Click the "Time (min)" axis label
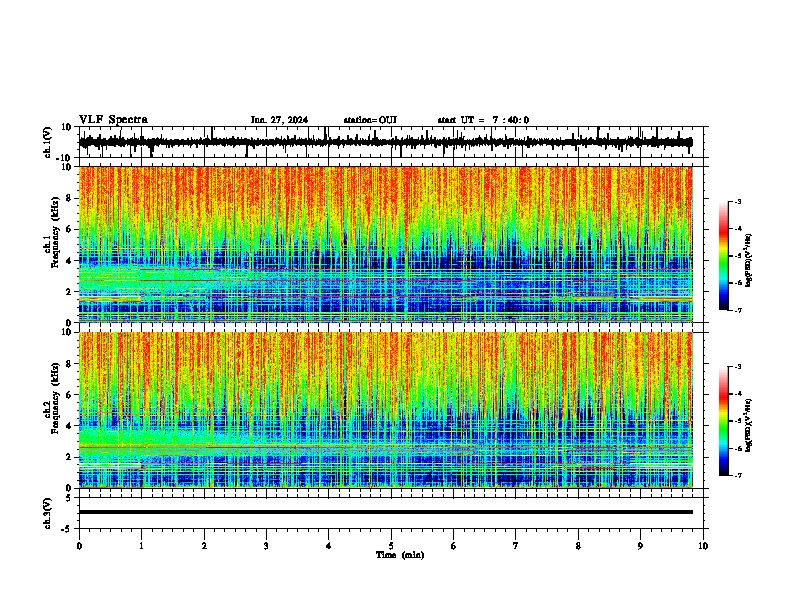The height and width of the screenshot is (612, 792). click(x=400, y=555)
